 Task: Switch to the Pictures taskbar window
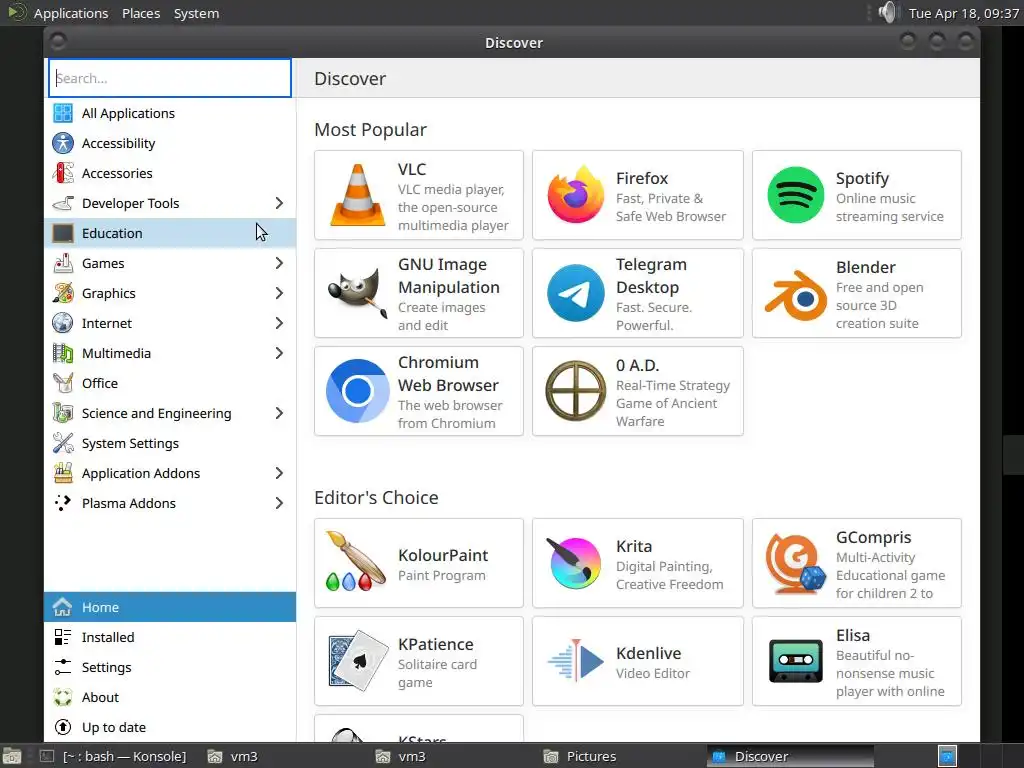(581, 756)
